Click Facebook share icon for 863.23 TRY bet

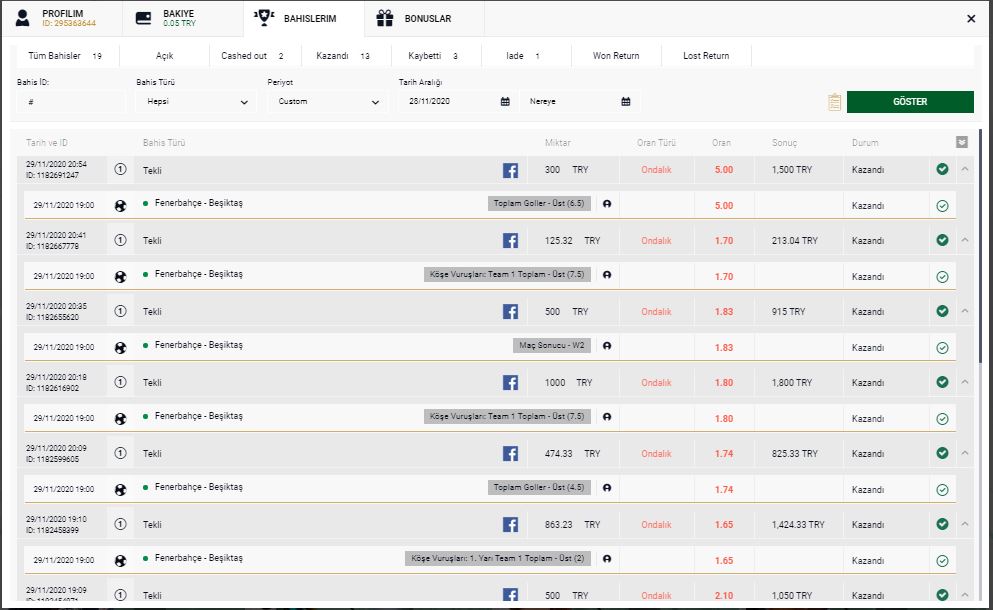point(510,524)
